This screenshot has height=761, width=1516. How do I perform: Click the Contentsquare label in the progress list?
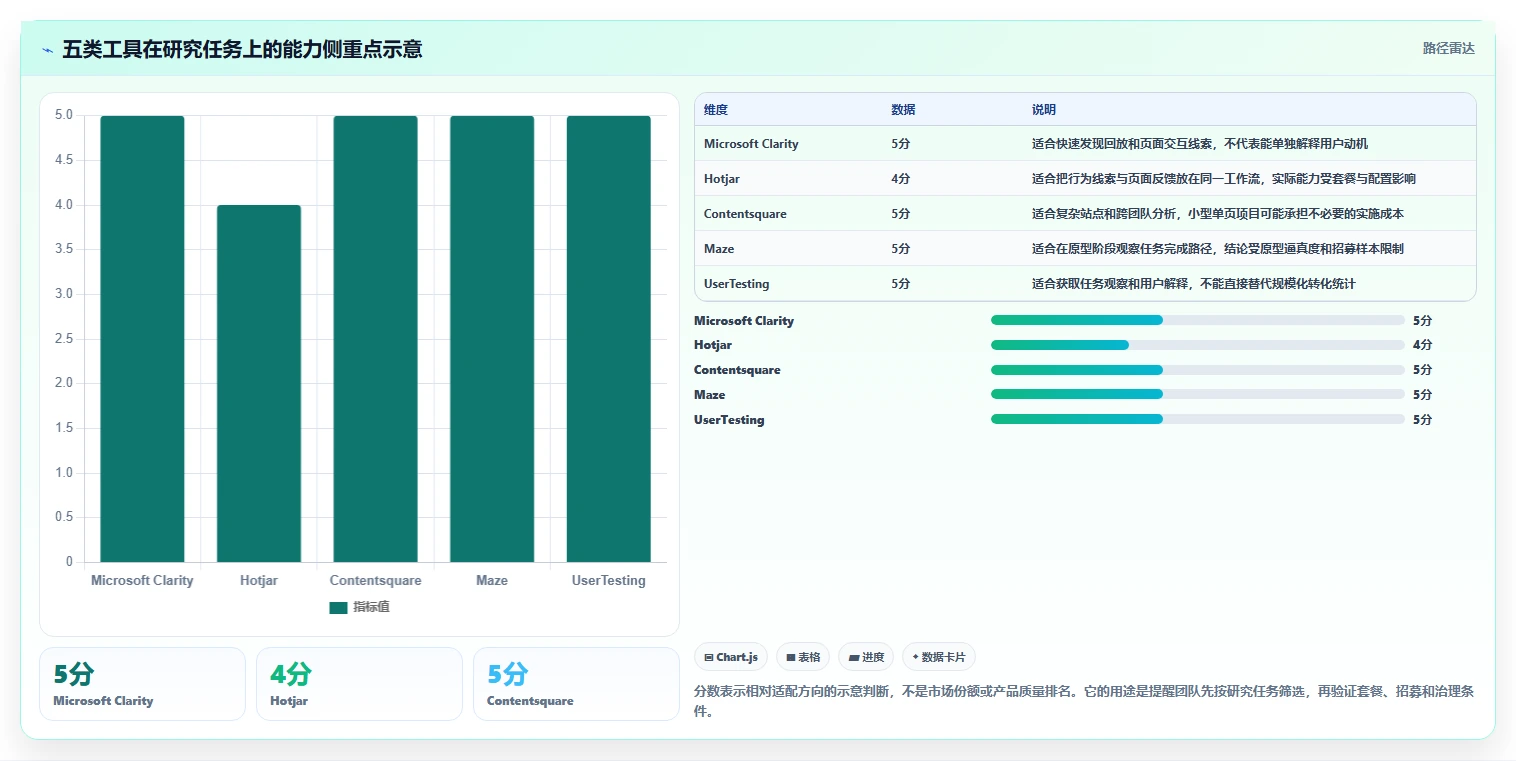(737, 370)
